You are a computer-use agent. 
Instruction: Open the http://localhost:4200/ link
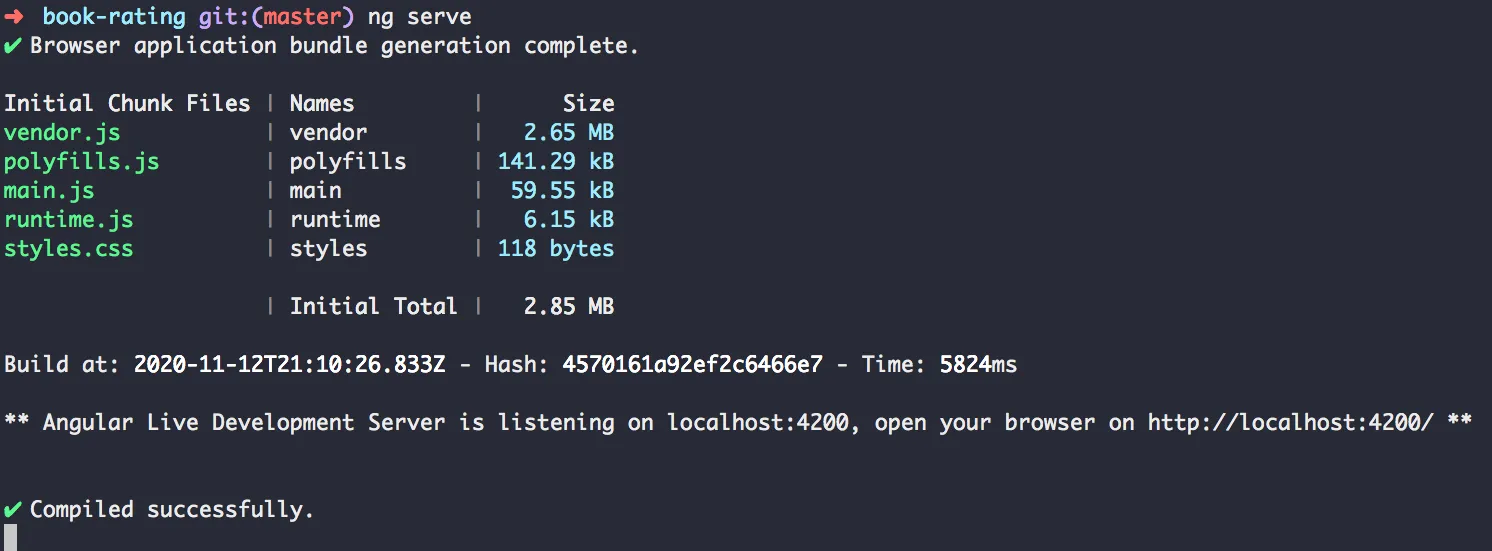coord(1290,423)
